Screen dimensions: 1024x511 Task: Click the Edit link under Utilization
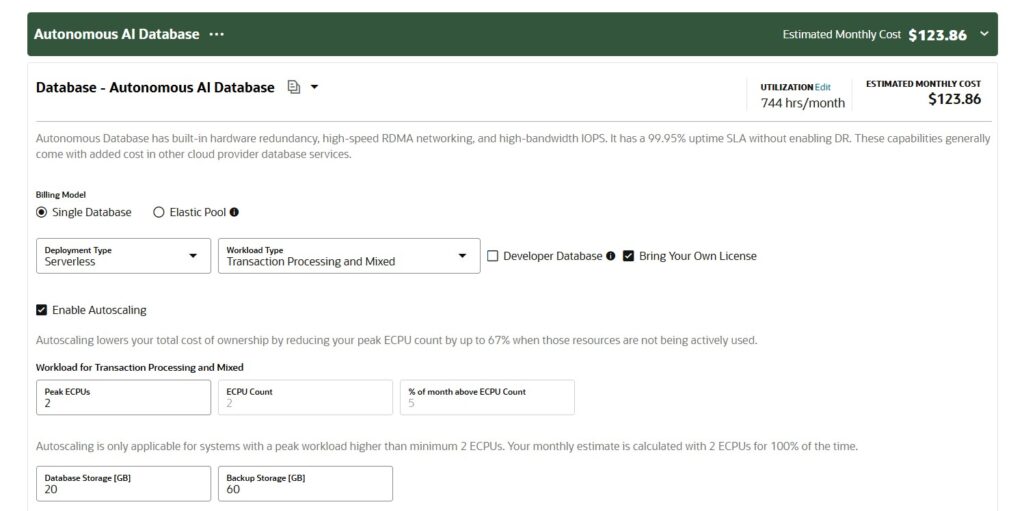pyautogui.click(x=823, y=87)
